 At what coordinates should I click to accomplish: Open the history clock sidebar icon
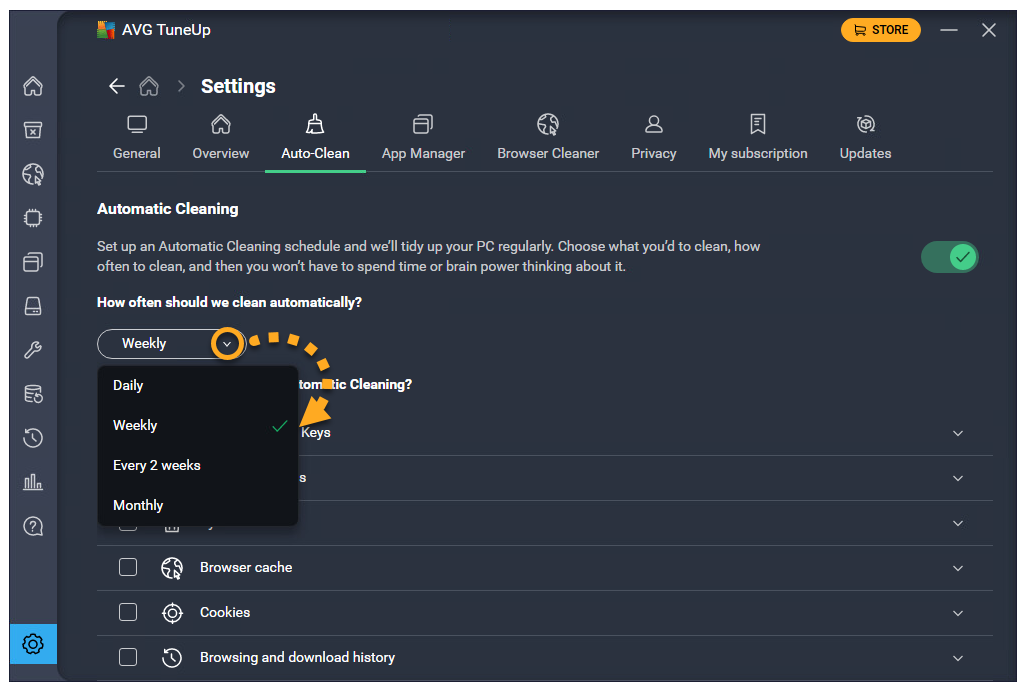[x=33, y=437]
